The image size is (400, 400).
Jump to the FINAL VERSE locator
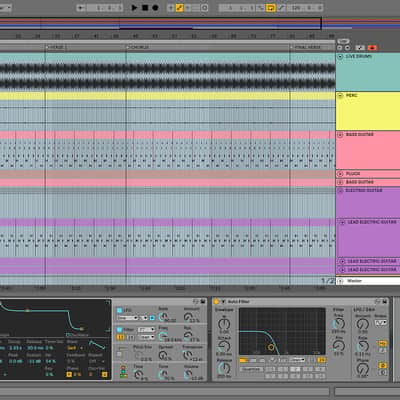click(305, 47)
